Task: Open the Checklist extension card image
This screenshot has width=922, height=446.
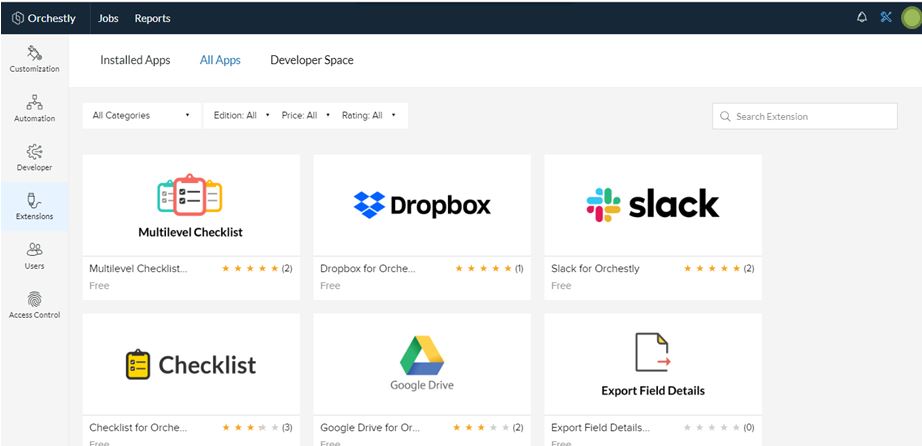Action: point(191,364)
